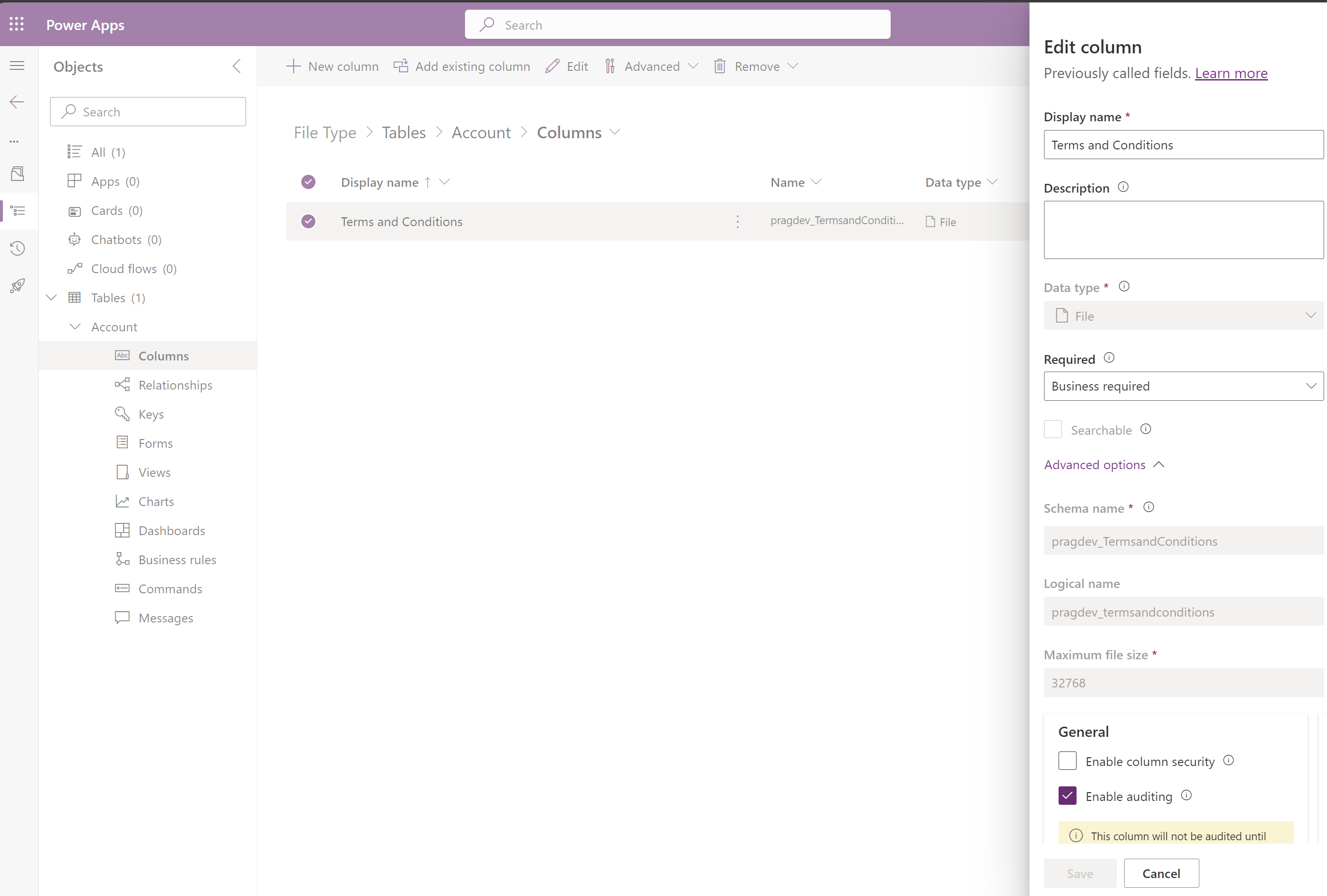1327x896 pixels.
Task: Open the Learn more link
Action: click(1230, 73)
